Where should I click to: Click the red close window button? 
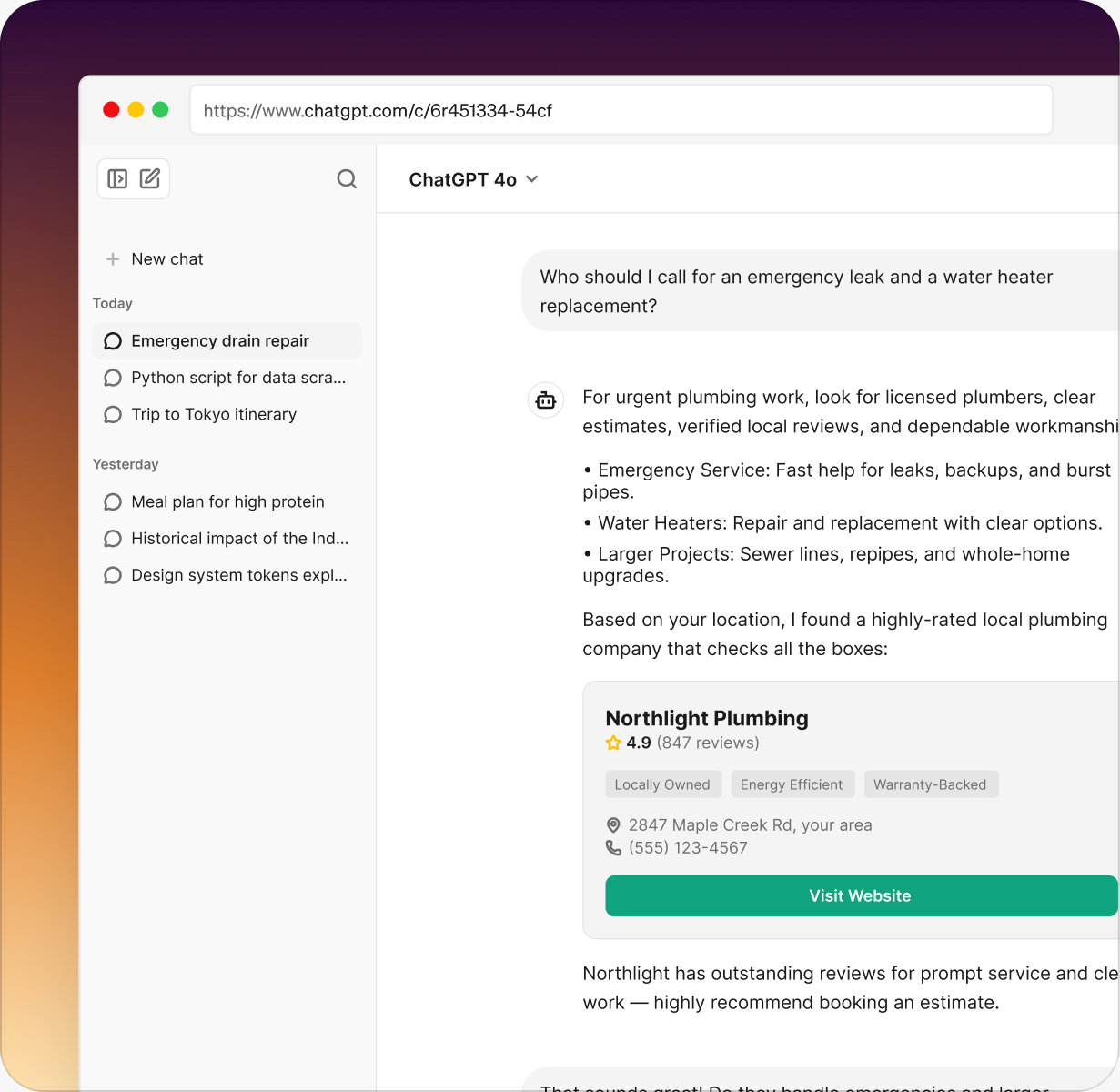[111, 110]
